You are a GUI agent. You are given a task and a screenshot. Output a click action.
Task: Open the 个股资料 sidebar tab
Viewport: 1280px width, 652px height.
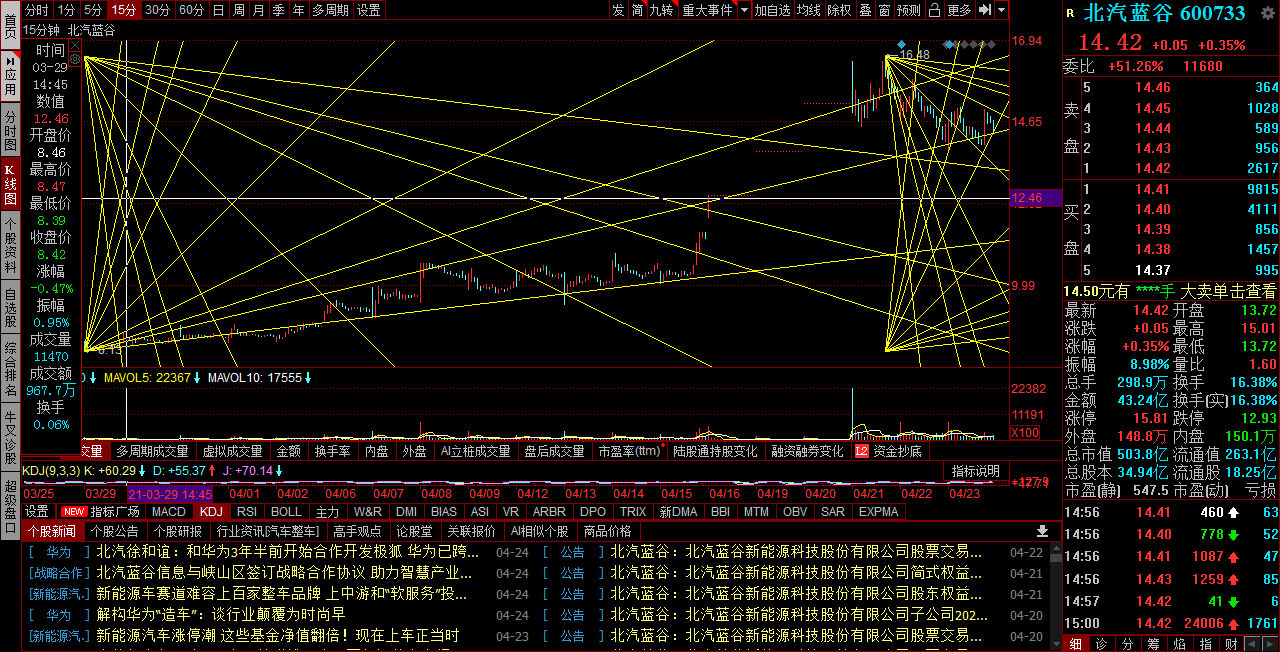click(10, 247)
